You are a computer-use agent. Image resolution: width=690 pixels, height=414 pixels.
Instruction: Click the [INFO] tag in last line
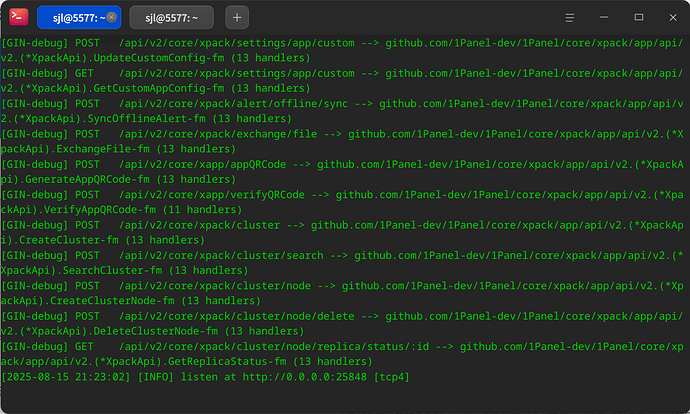point(156,377)
